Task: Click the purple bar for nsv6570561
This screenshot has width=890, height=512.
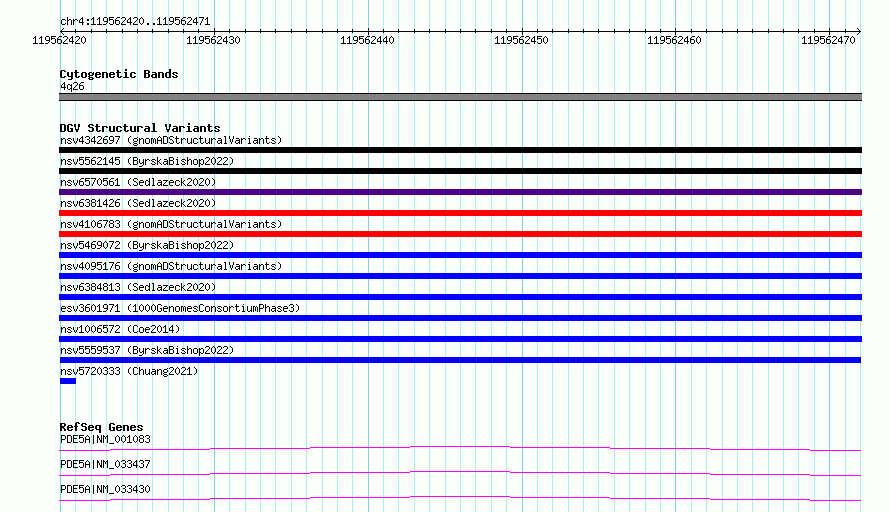Action: 460,192
